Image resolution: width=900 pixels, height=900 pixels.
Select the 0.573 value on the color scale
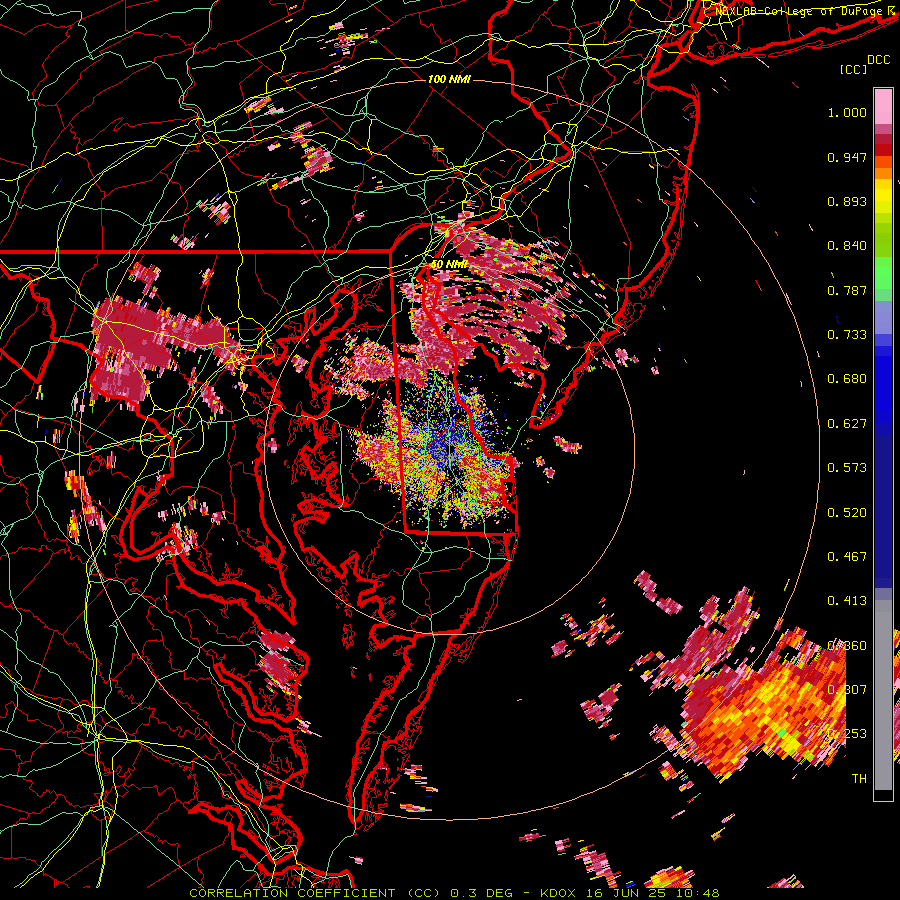[847, 468]
